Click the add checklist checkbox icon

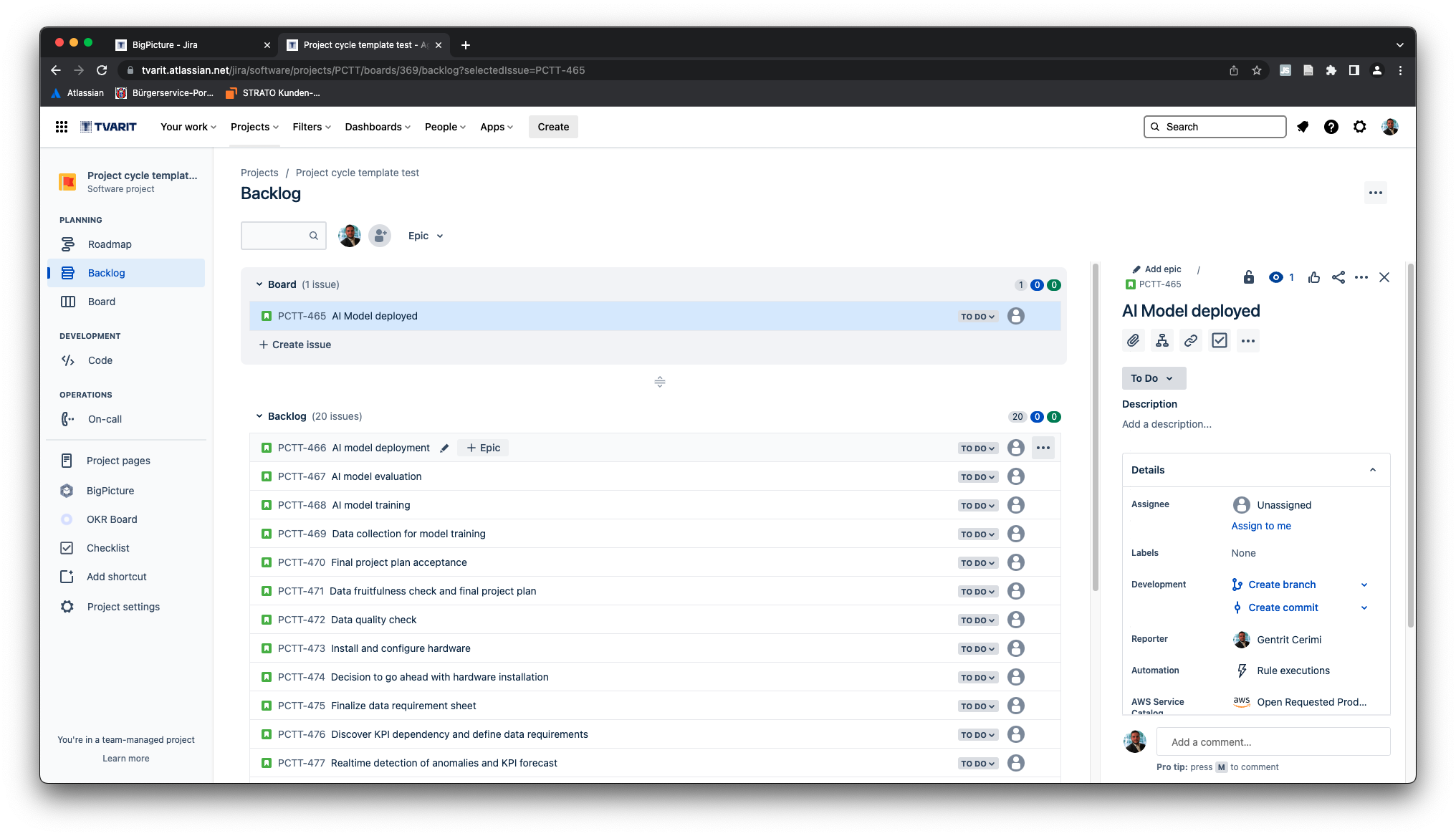(1220, 341)
